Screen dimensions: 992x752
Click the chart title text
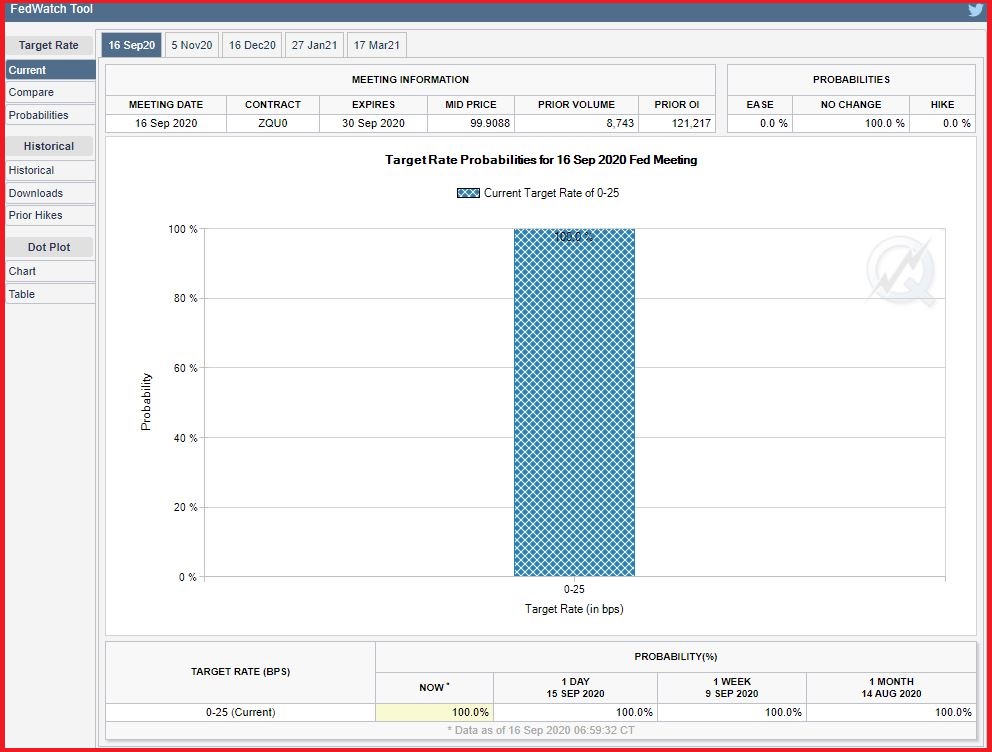click(541, 160)
